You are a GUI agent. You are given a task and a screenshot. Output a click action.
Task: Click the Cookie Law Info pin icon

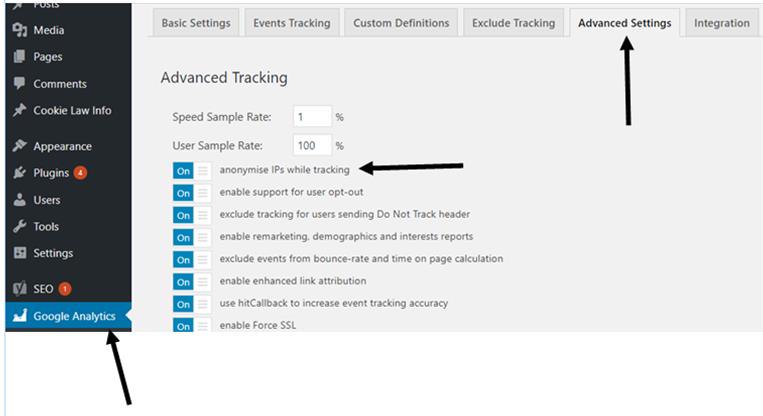(x=20, y=110)
